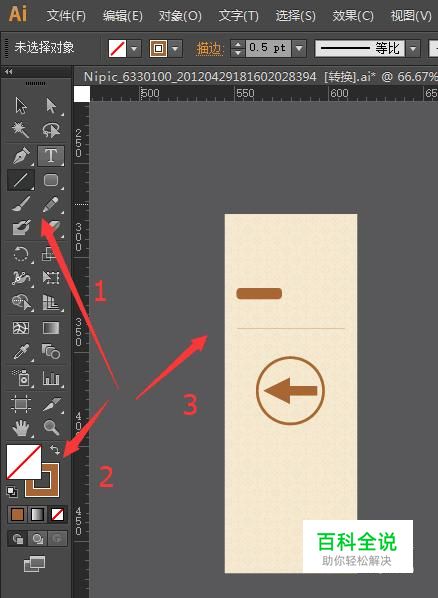This screenshot has width=438, height=598.
Task: Select the Paintbrush tool
Action: coord(21,204)
